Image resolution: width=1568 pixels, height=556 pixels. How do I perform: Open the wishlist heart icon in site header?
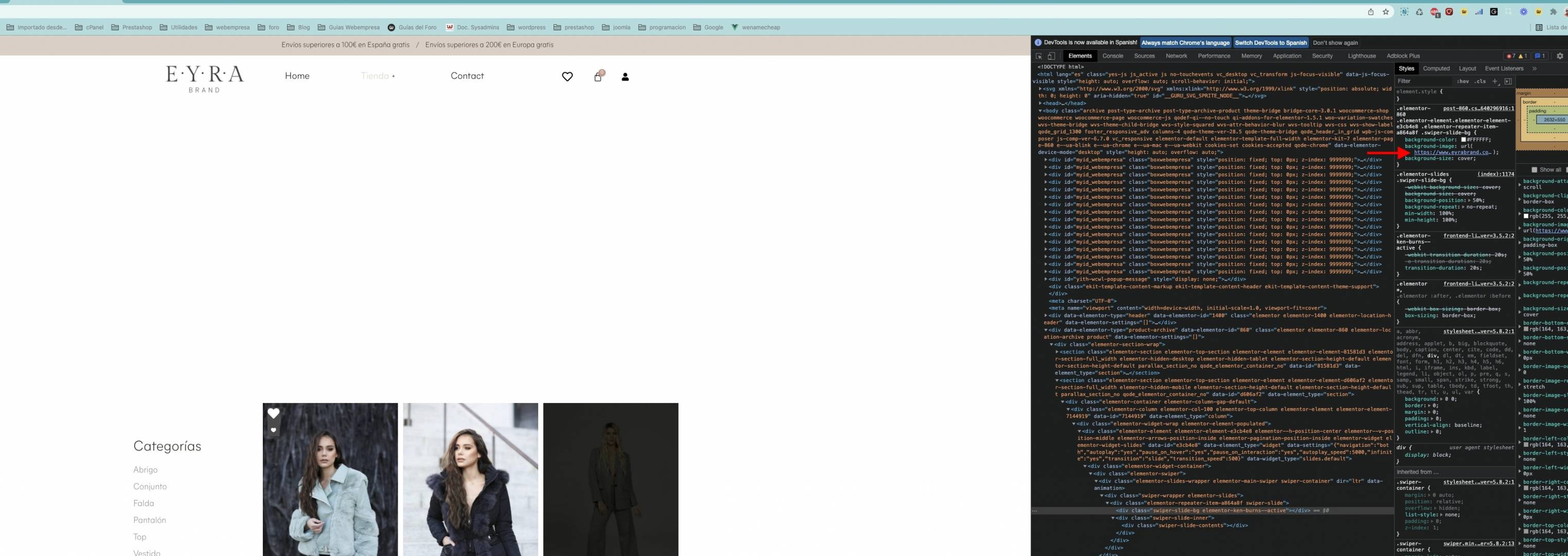point(567,77)
